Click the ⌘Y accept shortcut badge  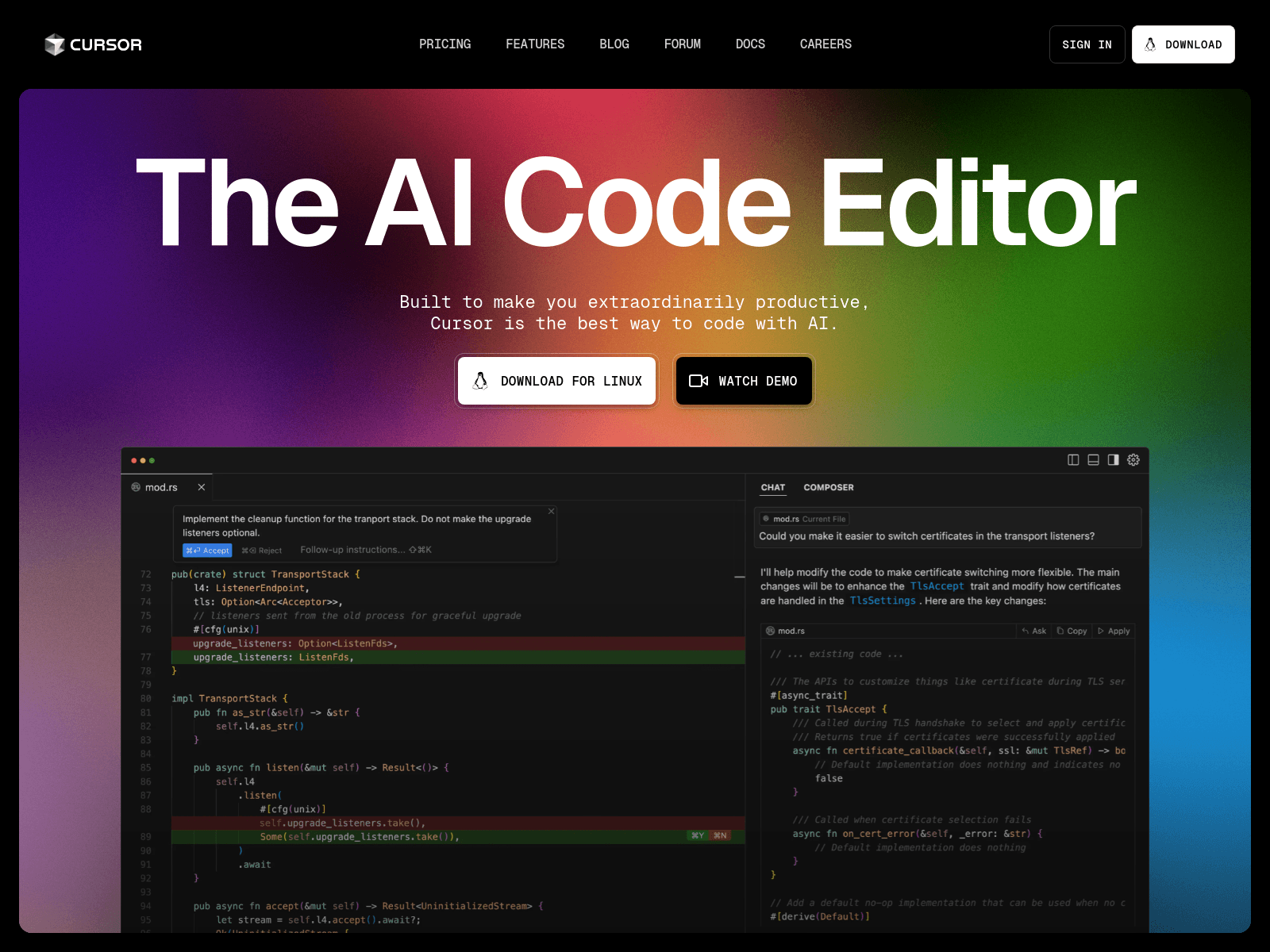[698, 835]
